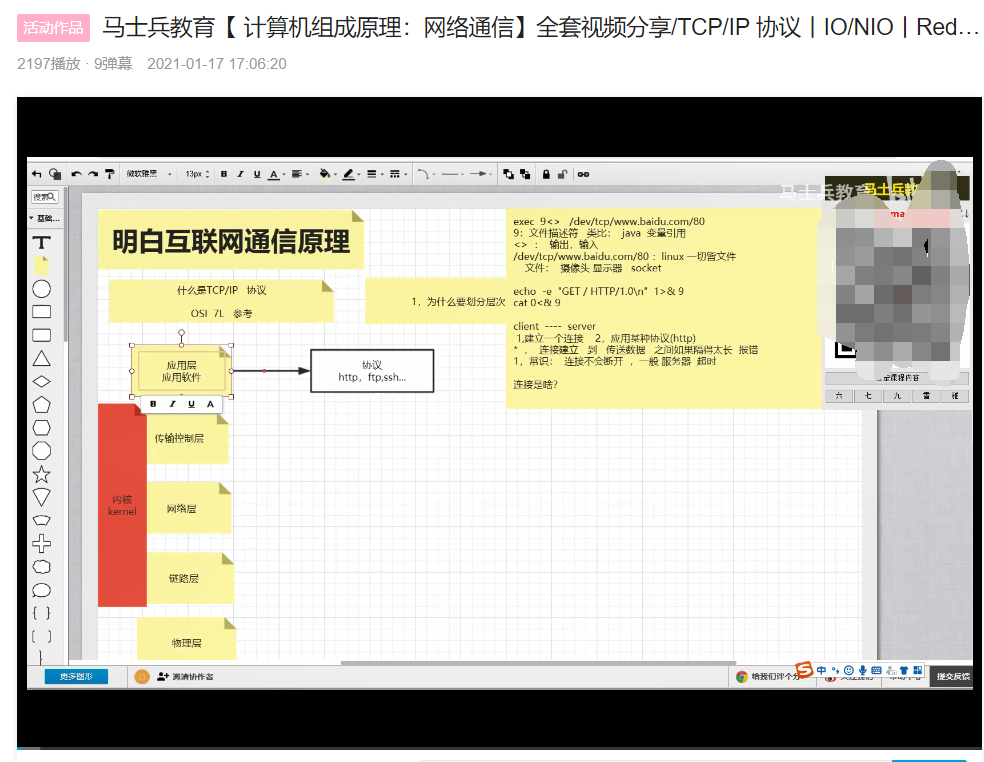
Task: Click the pink 活动作品 tag
Action: click(x=53, y=28)
